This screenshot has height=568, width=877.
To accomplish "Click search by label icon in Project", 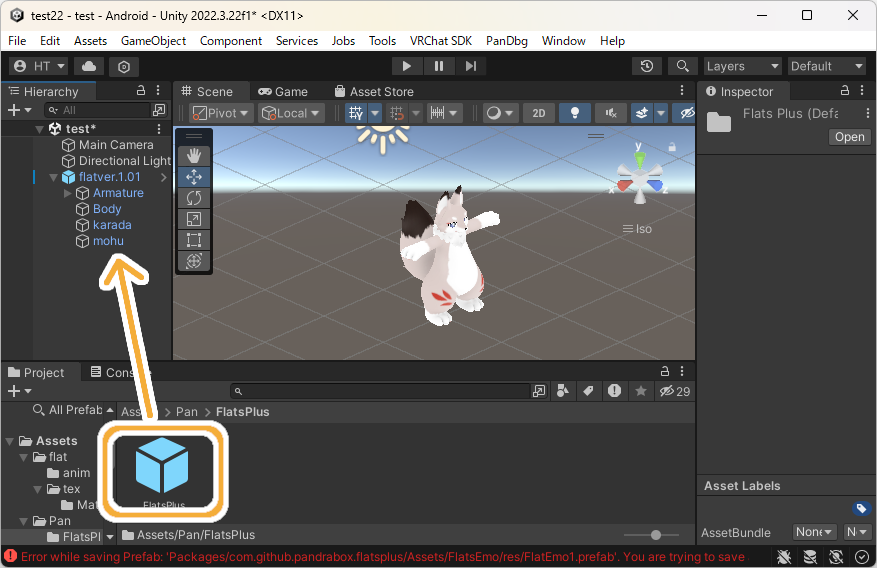I will click(x=588, y=391).
